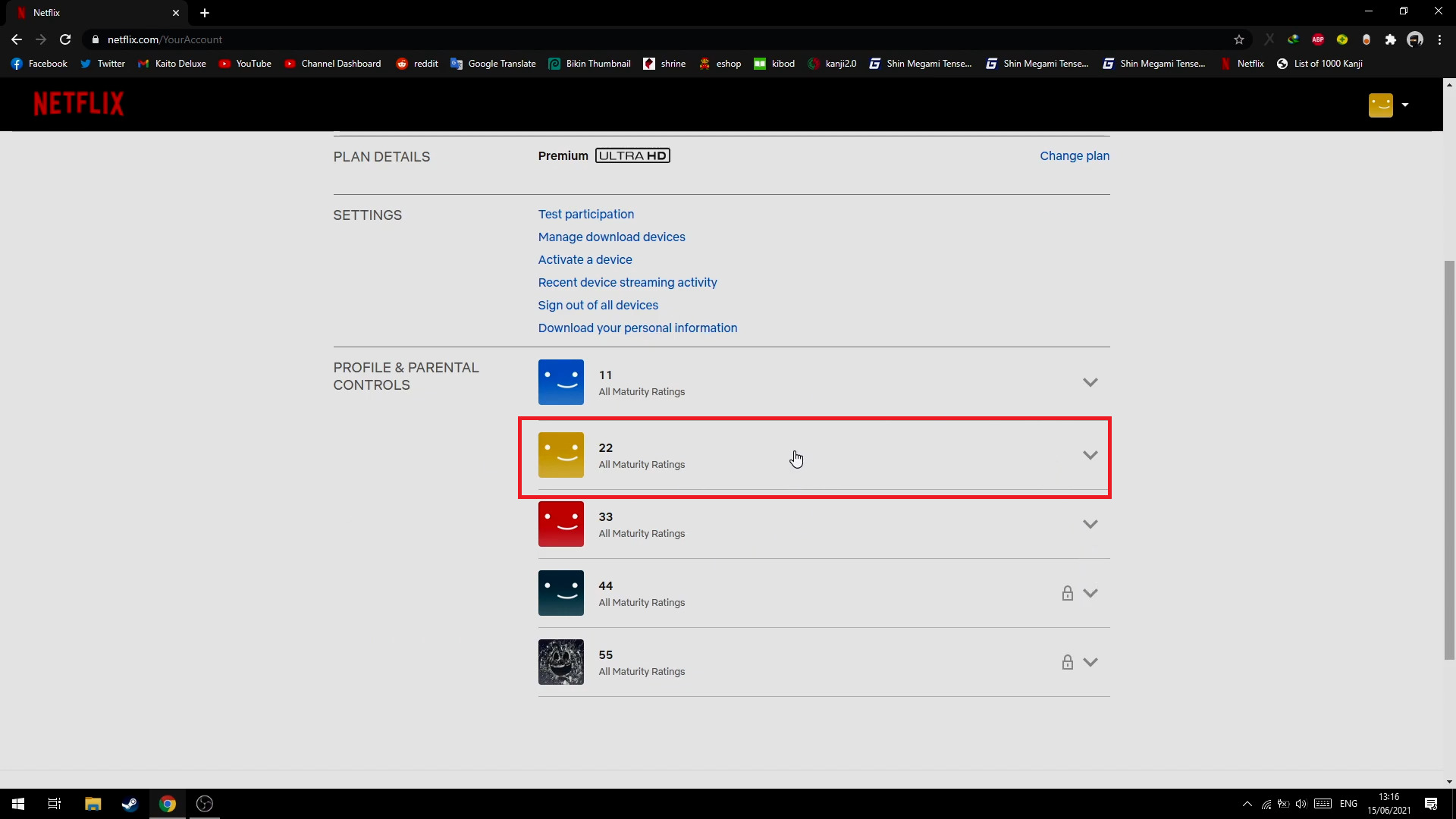Expand profile 33 chevron
This screenshot has height=819, width=1456.
pyautogui.click(x=1090, y=524)
